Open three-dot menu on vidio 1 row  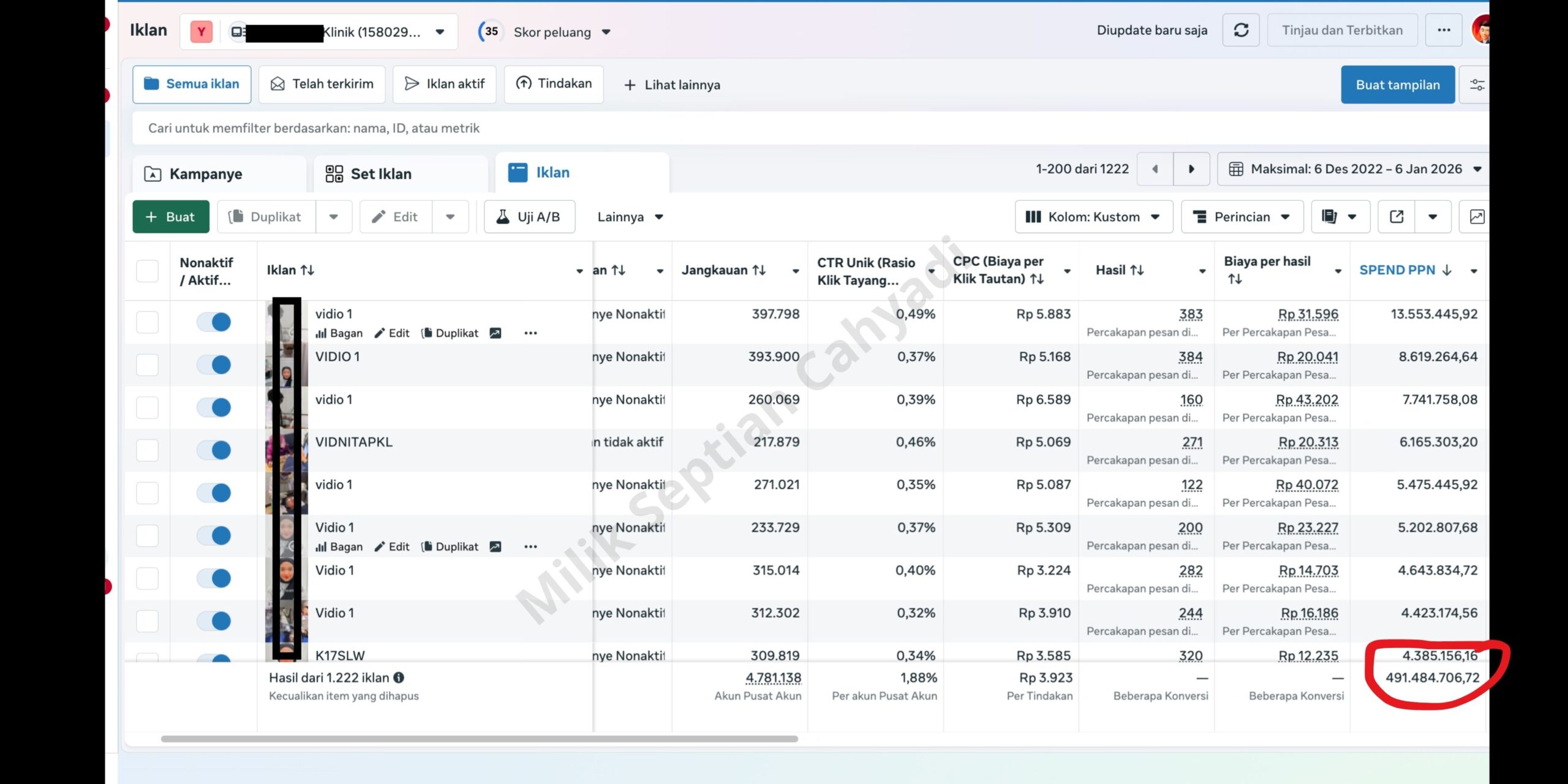point(530,333)
